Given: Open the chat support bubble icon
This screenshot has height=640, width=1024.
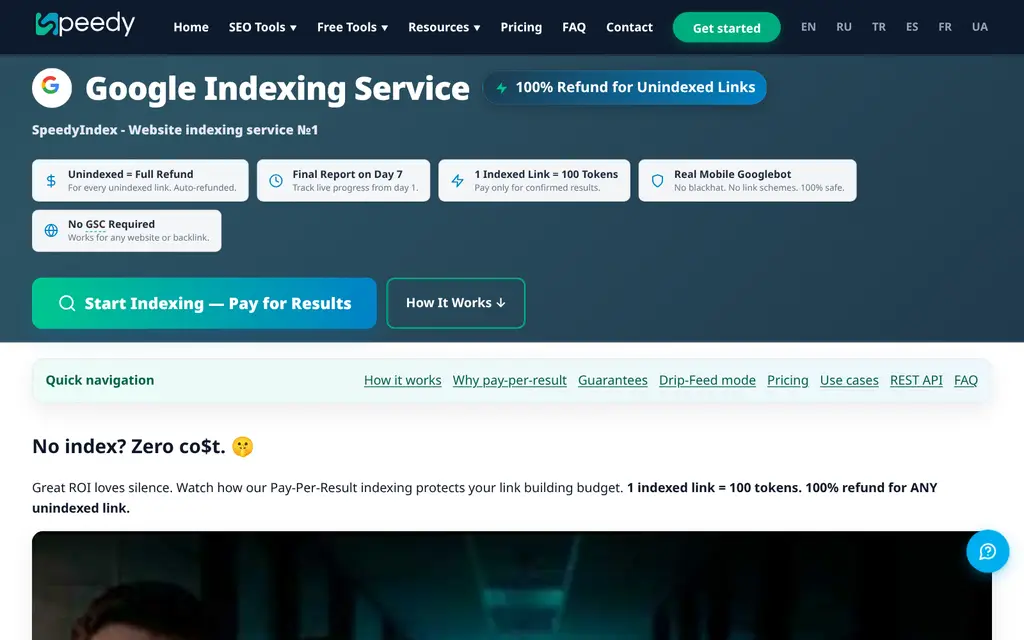Looking at the screenshot, I should (987, 551).
